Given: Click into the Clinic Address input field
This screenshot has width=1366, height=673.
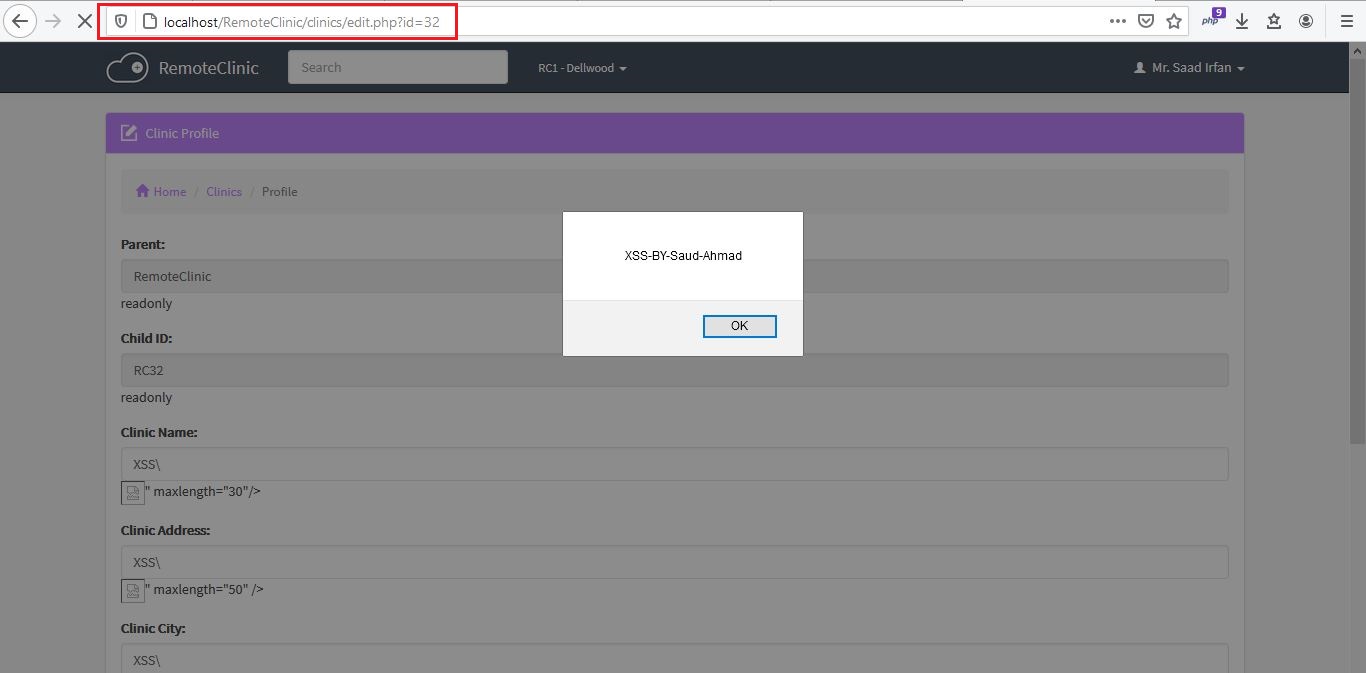Looking at the screenshot, I should pyautogui.click(x=675, y=562).
